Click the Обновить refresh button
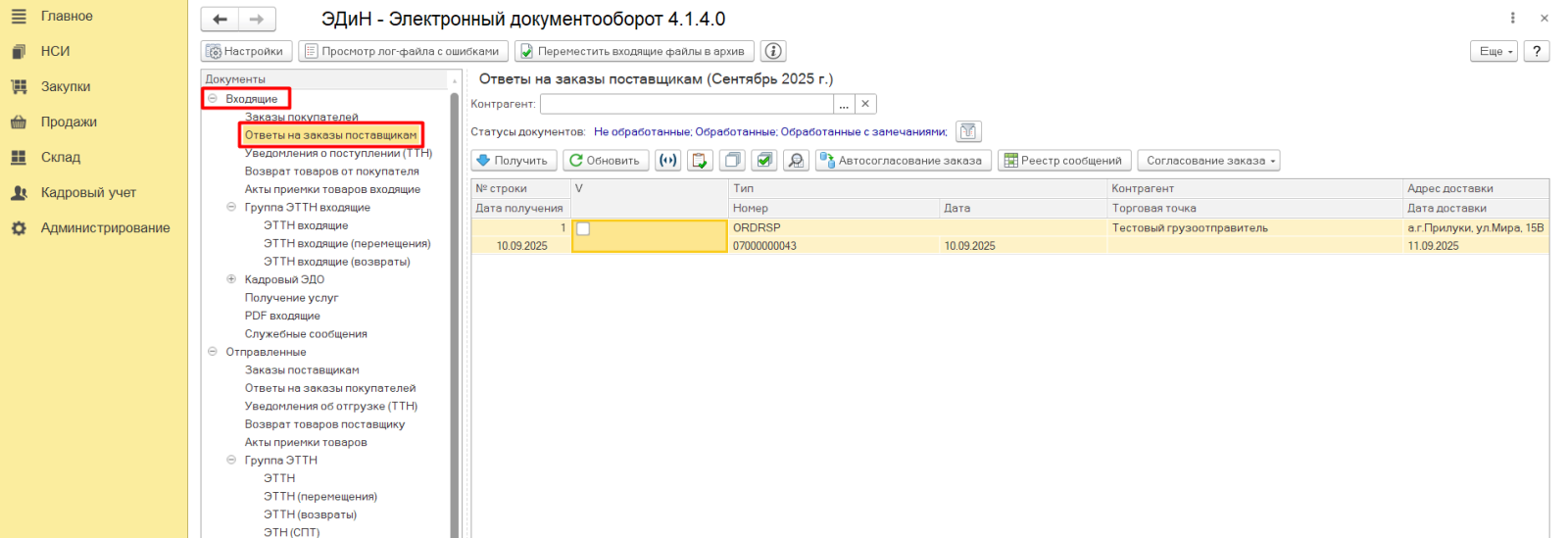Image resolution: width=1568 pixels, height=538 pixels. (x=604, y=161)
